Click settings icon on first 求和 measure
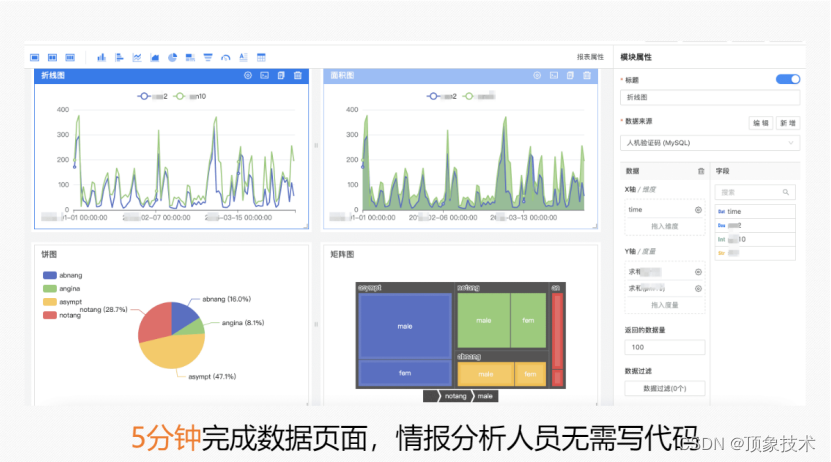831x462 pixels. 698,272
